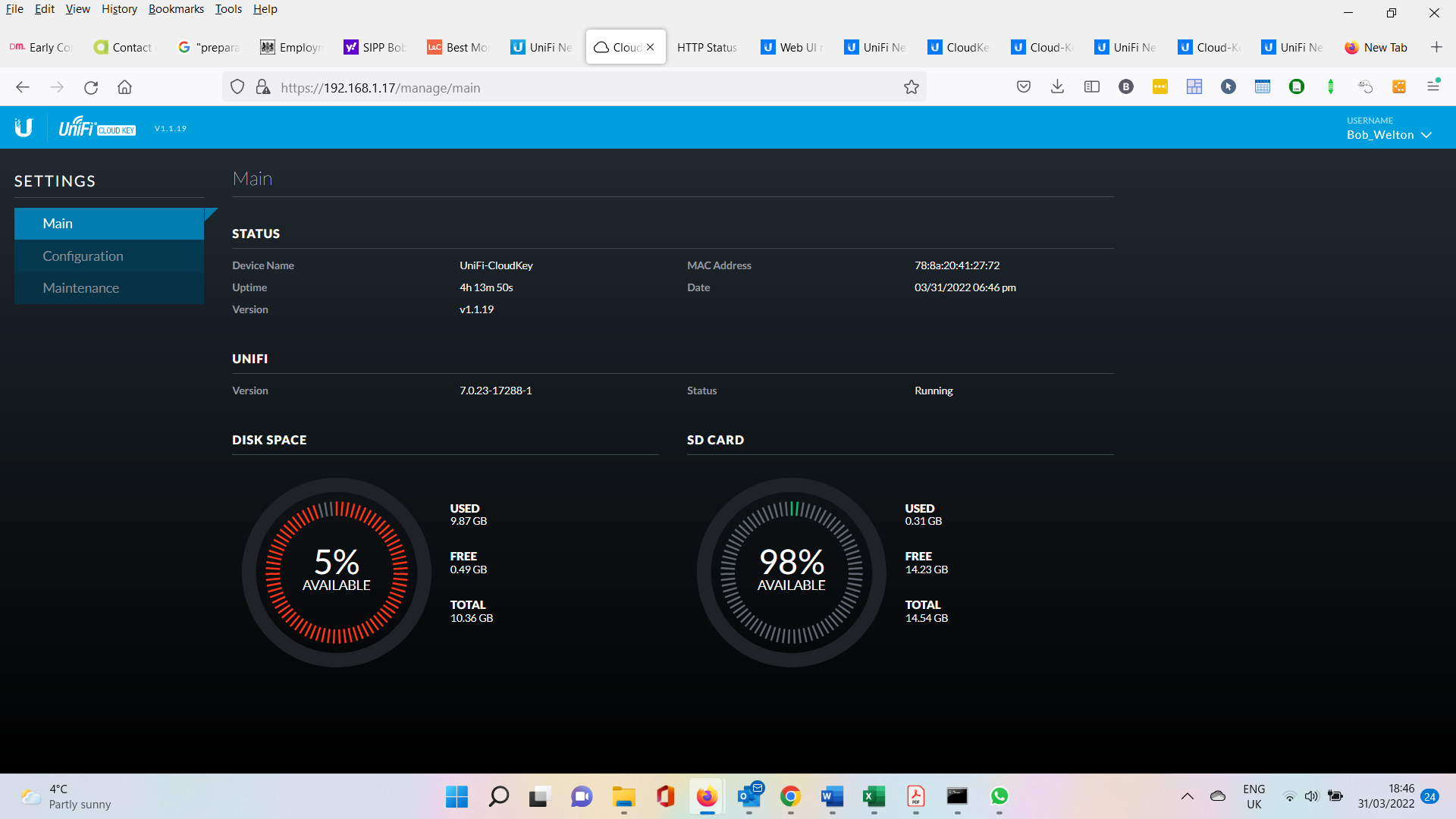This screenshot has width=1456, height=819.
Task: Click the browser reload page icon
Action: [91, 87]
